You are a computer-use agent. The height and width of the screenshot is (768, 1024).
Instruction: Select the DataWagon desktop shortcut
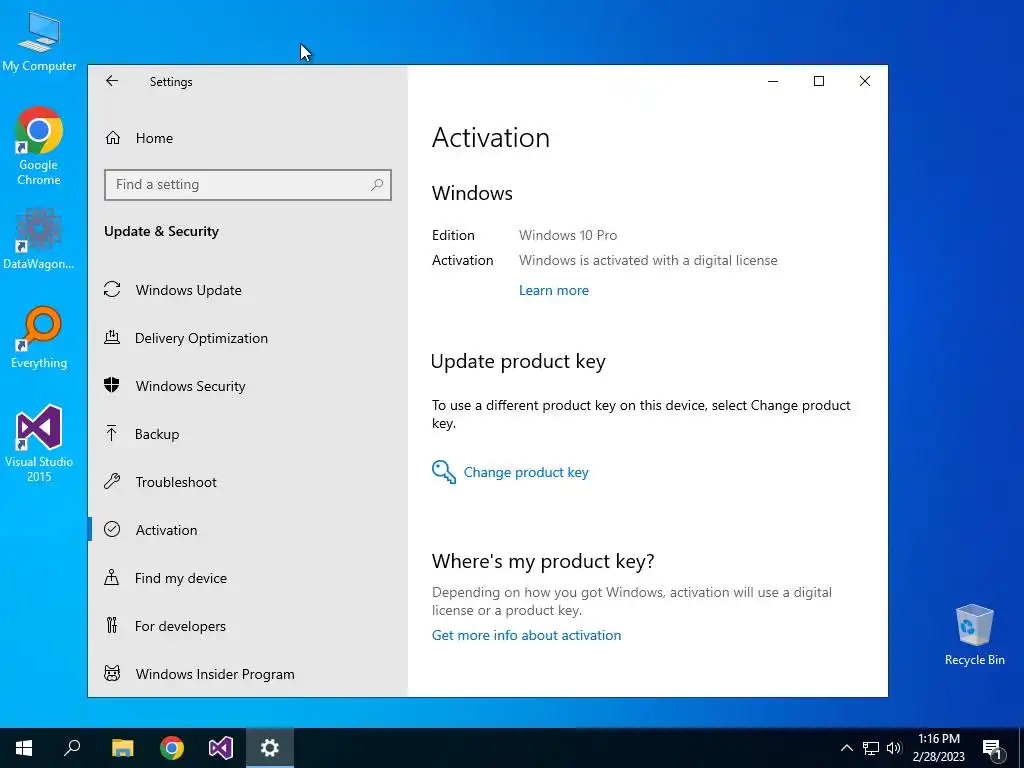[x=39, y=239]
